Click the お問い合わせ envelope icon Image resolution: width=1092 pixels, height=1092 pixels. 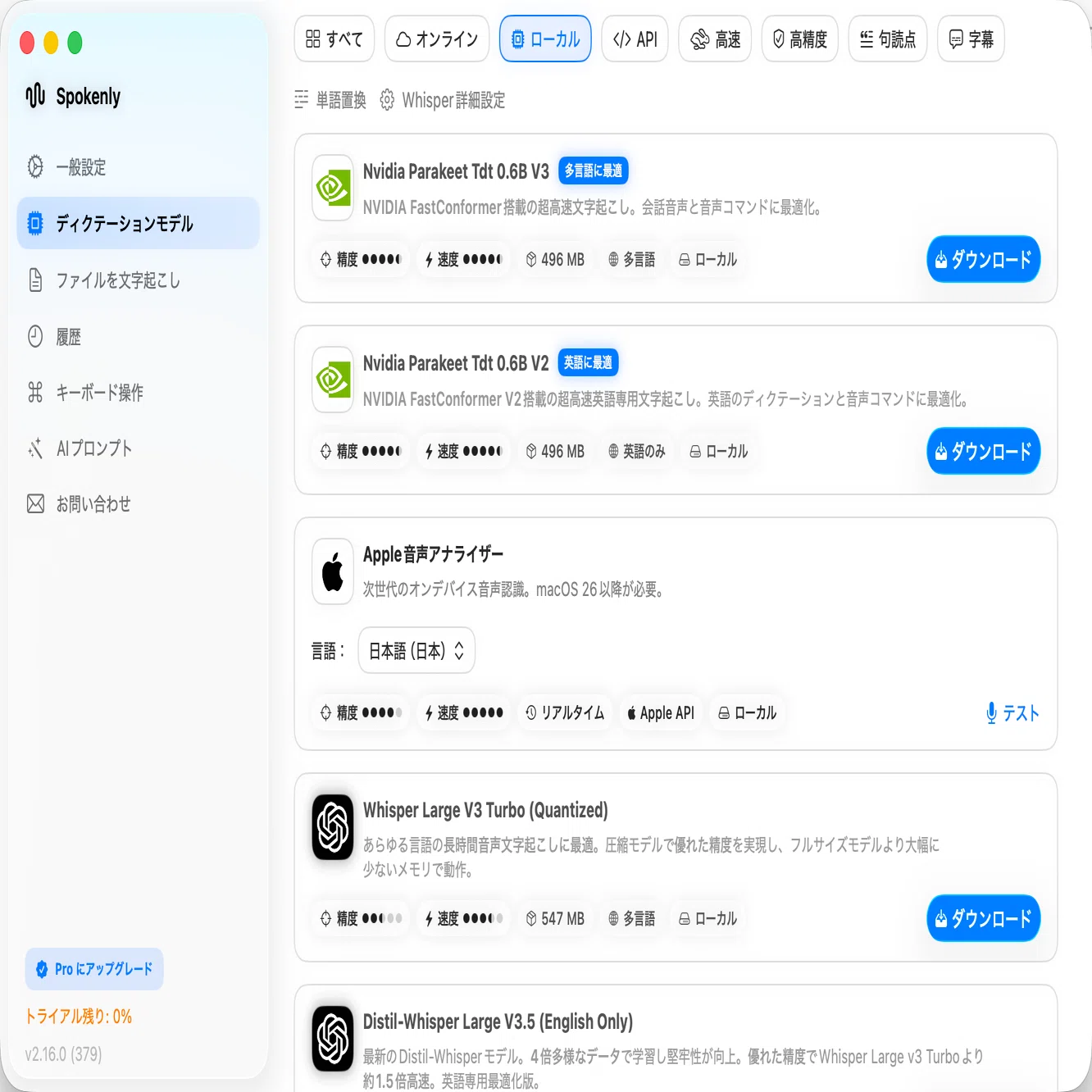(35, 503)
